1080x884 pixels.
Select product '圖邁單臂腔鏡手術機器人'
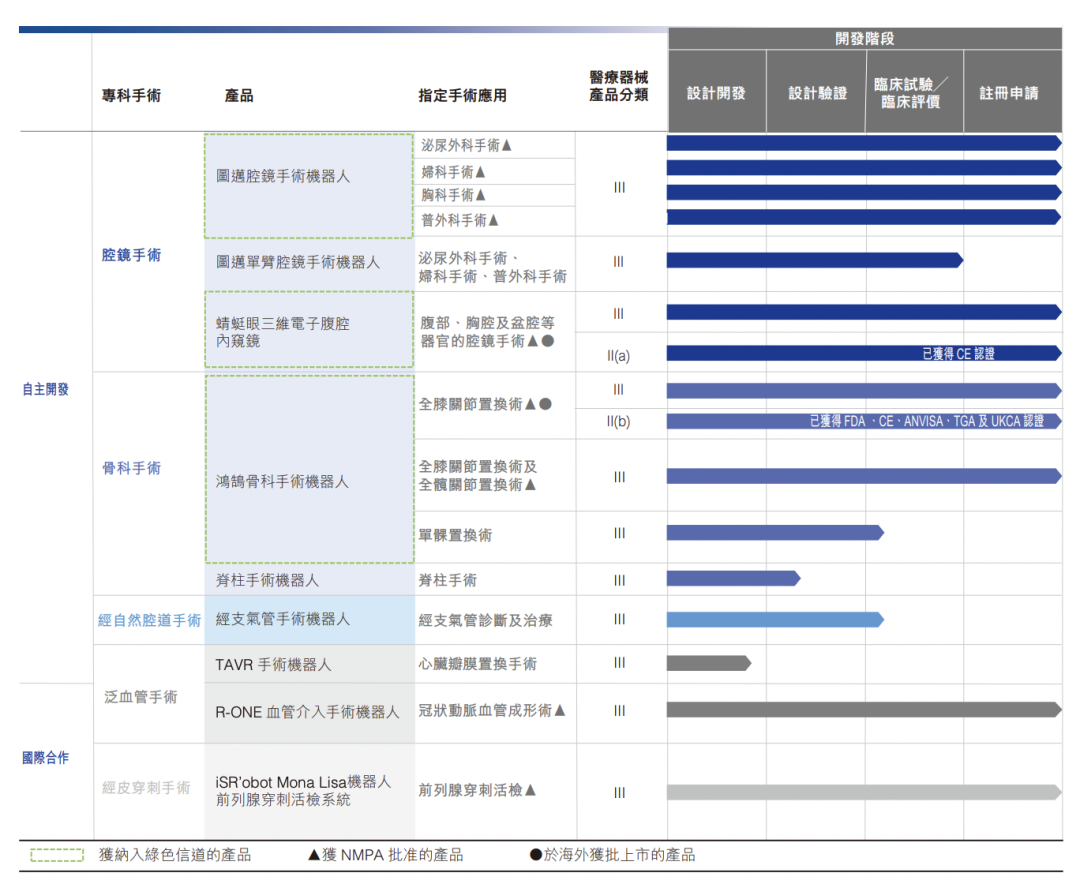[298, 263]
